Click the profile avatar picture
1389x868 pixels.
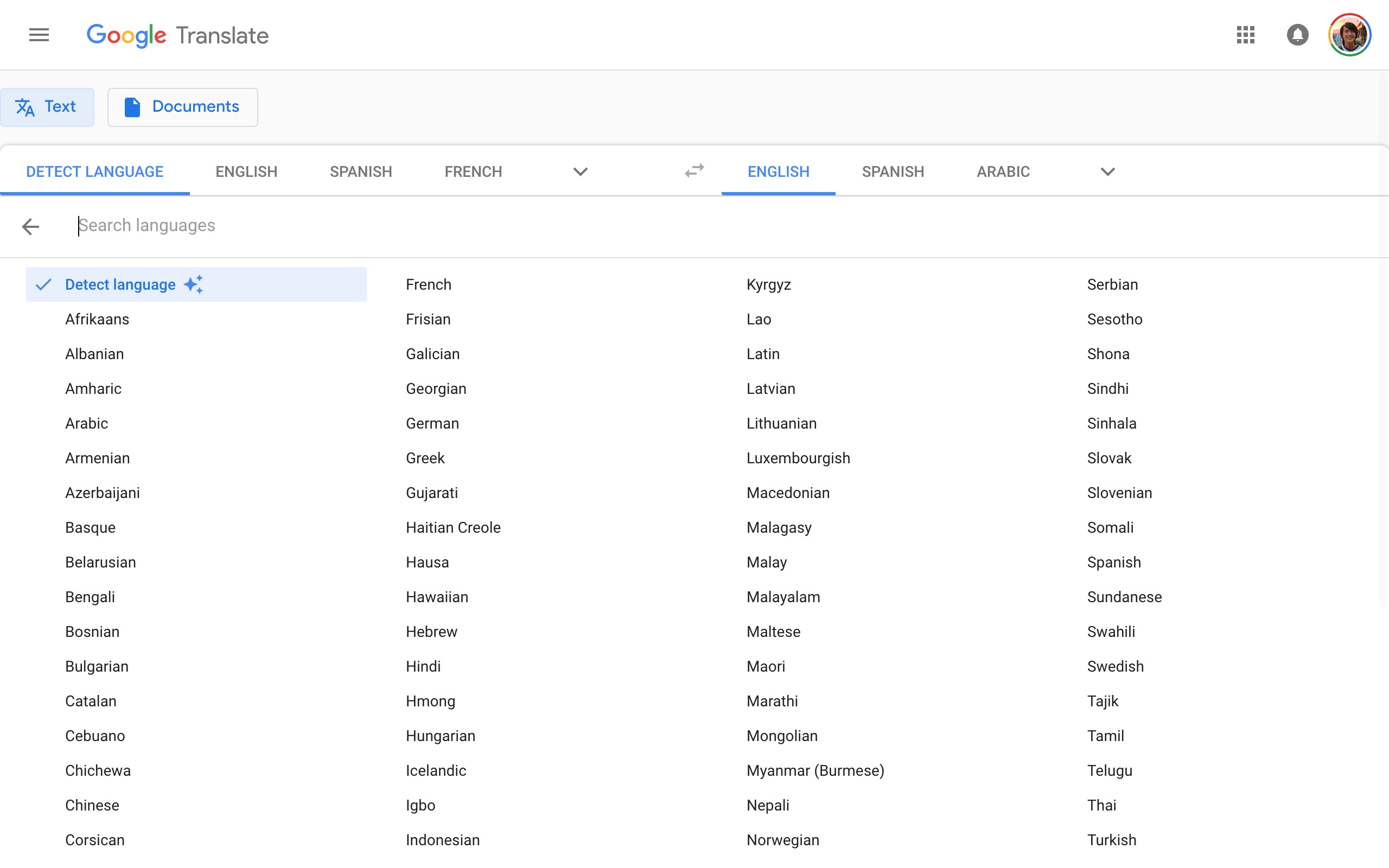[1349, 34]
